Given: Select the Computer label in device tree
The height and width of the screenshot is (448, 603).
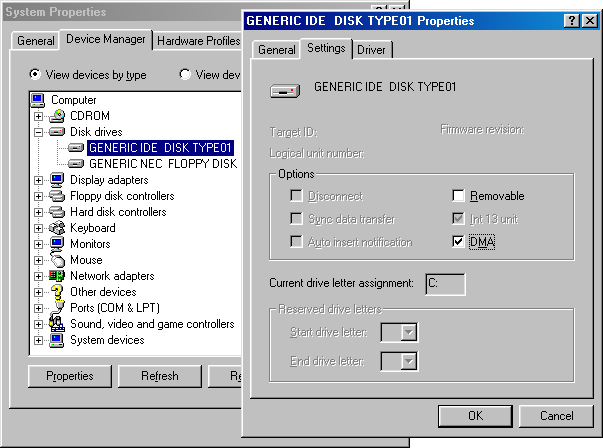Looking at the screenshot, I should pos(73,100).
